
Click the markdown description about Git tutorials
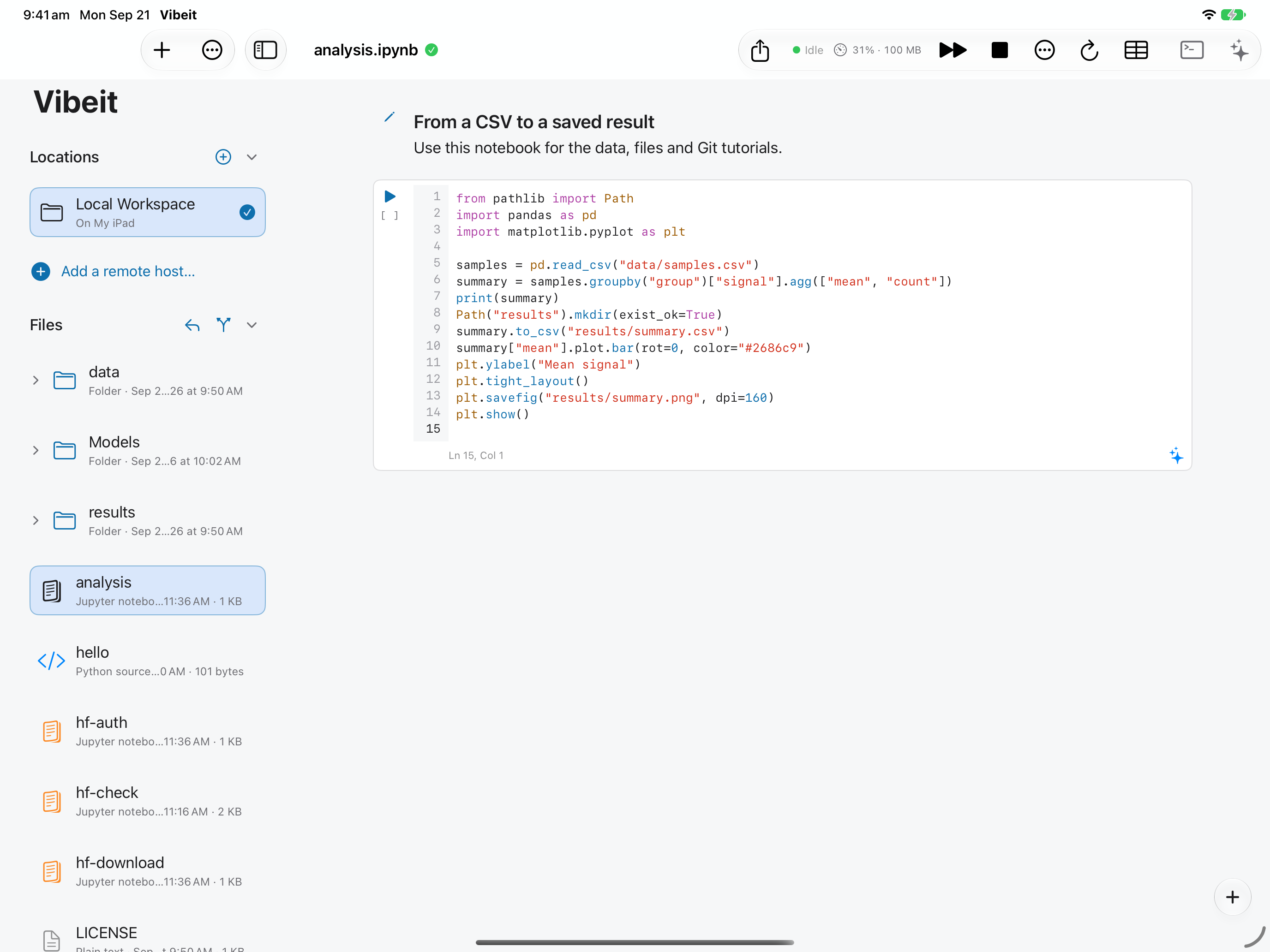click(598, 148)
